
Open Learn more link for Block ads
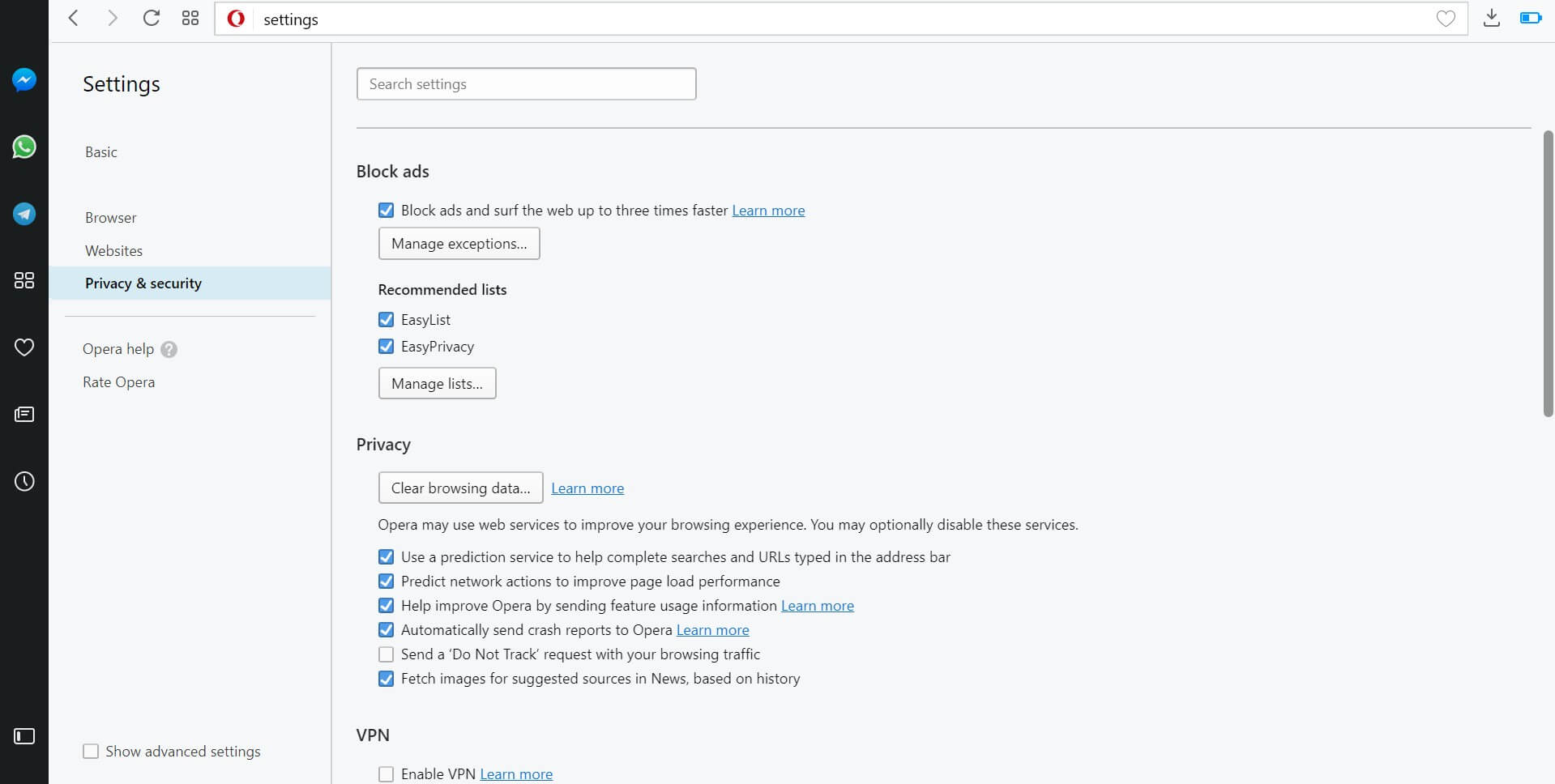tap(768, 211)
